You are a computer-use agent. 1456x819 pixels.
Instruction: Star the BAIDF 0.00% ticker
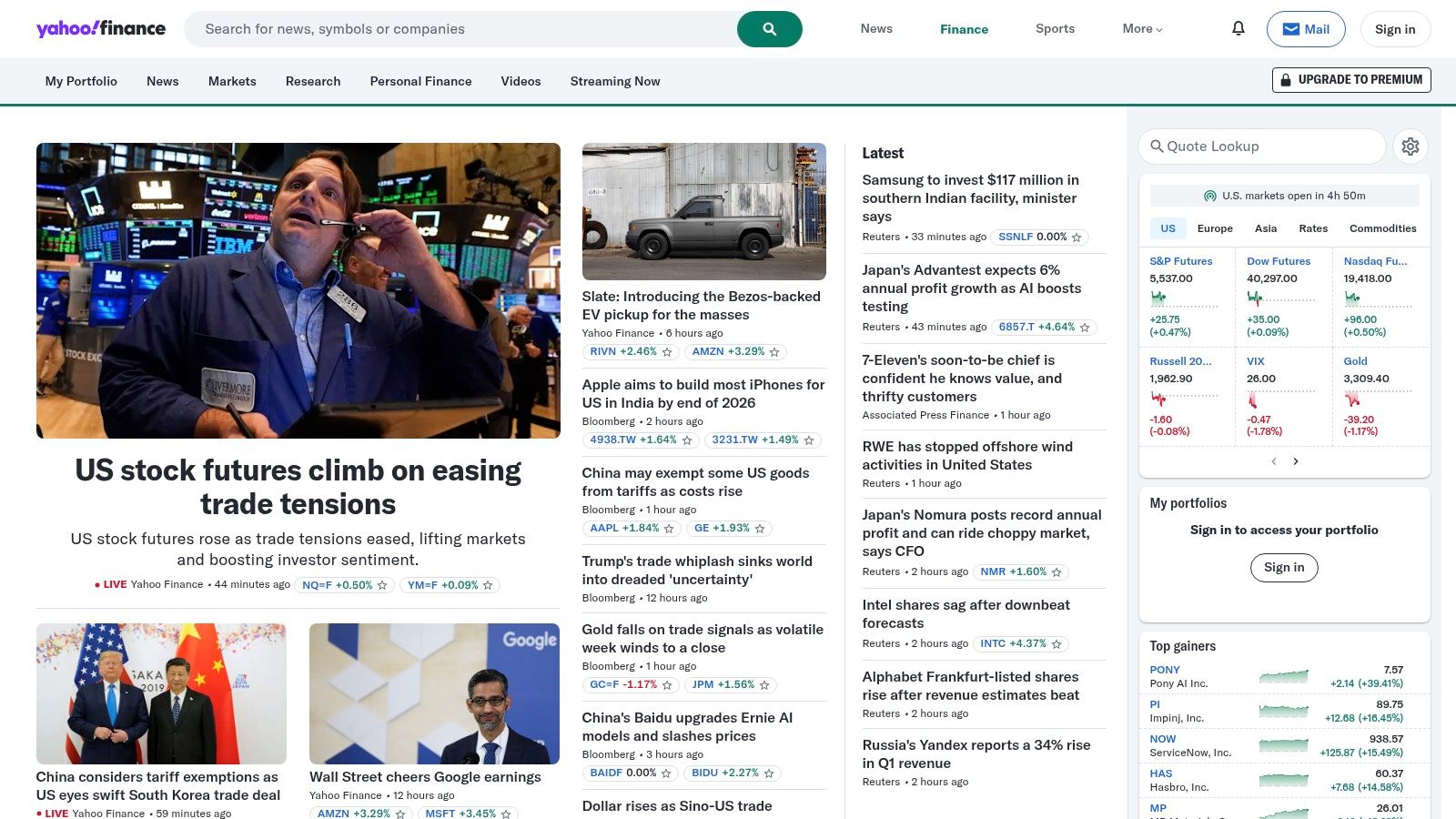click(666, 773)
